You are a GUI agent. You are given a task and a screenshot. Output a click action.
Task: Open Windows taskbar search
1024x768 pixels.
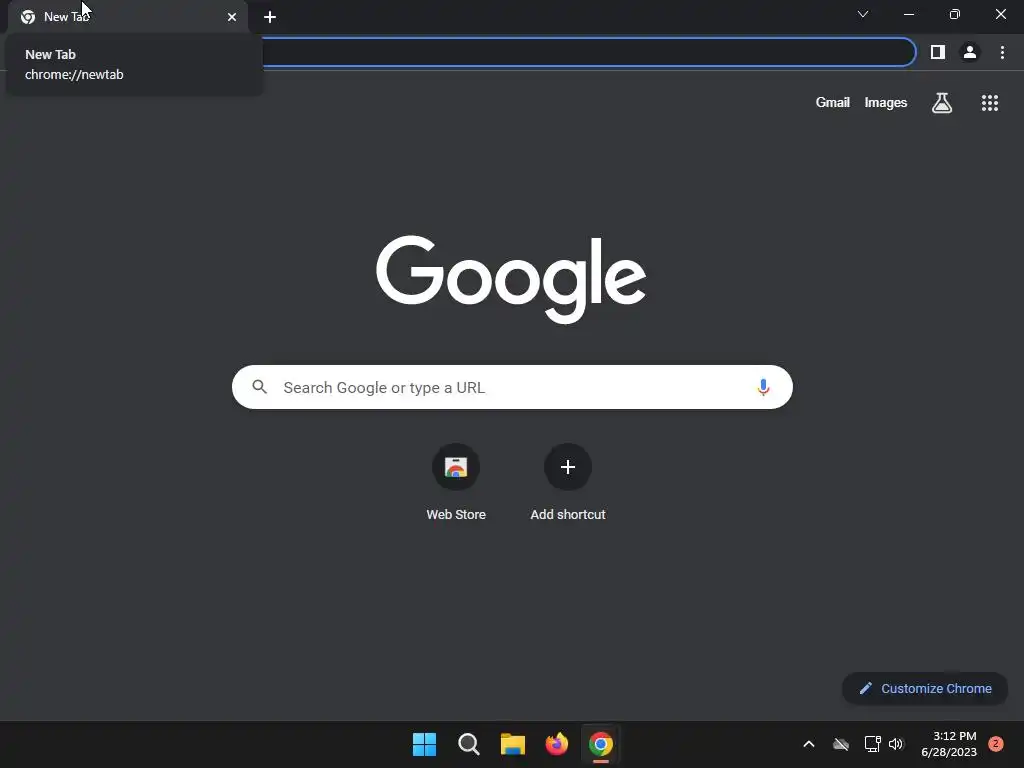469,744
